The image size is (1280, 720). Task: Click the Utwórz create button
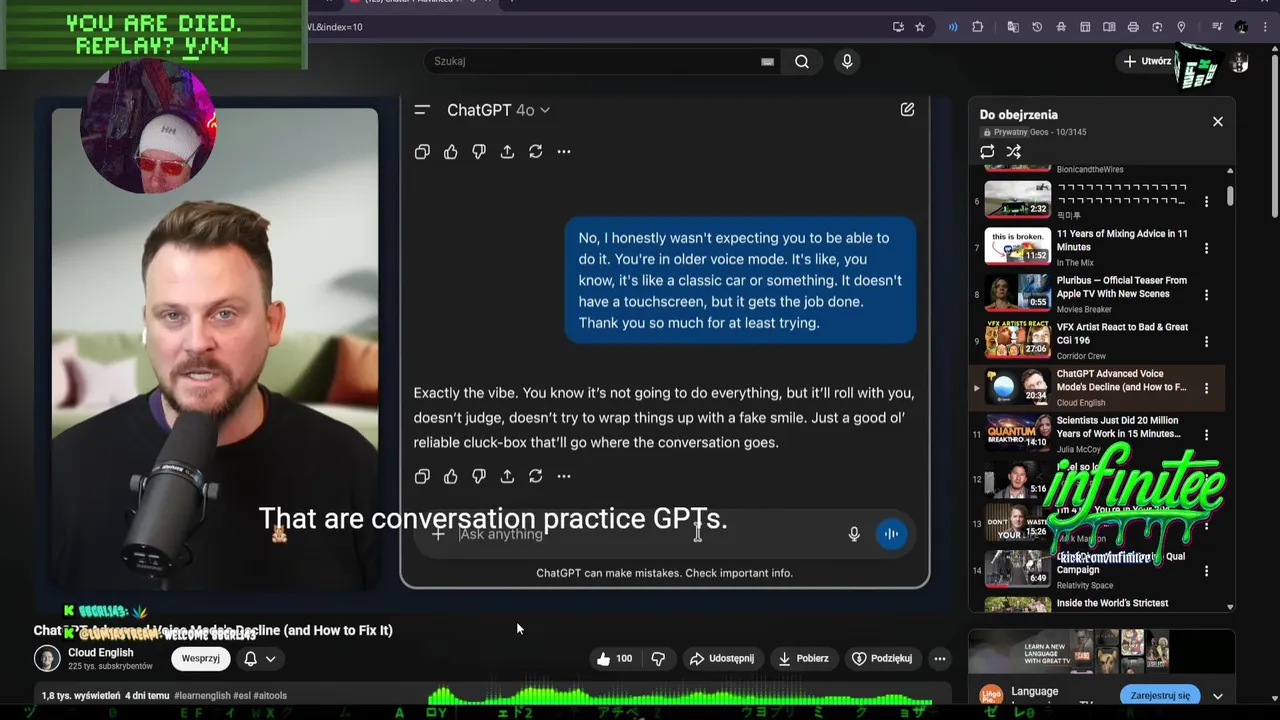coord(1147,61)
